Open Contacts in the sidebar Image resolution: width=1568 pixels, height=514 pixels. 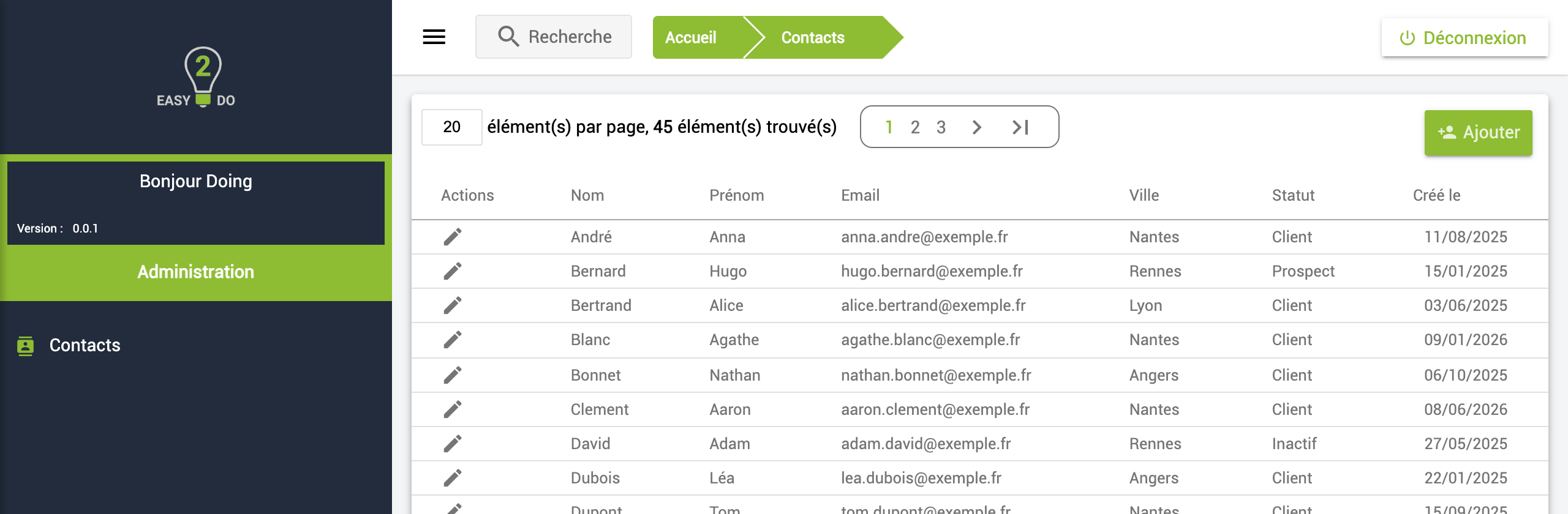pos(85,346)
